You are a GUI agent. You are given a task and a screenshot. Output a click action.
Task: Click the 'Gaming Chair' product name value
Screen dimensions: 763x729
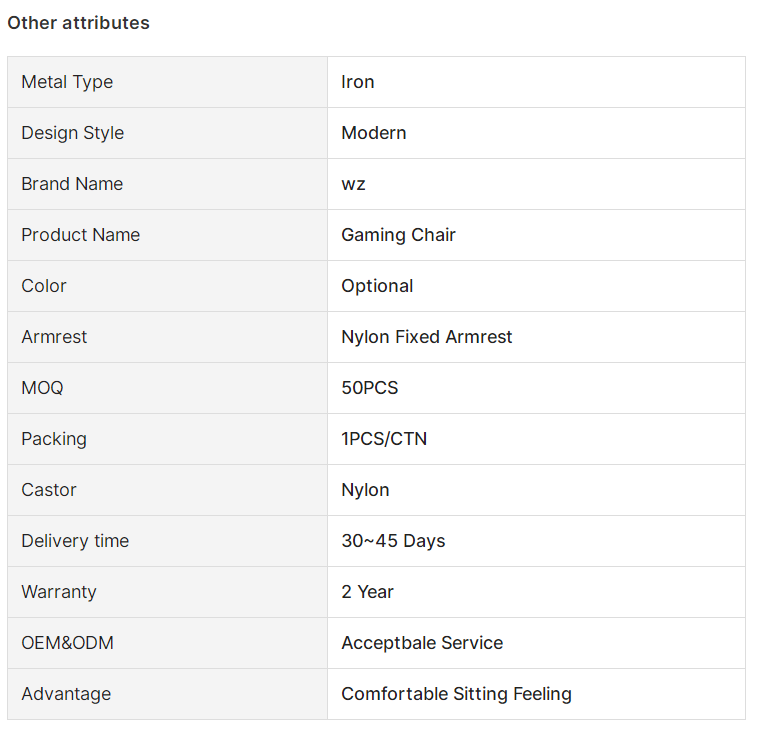click(399, 235)
